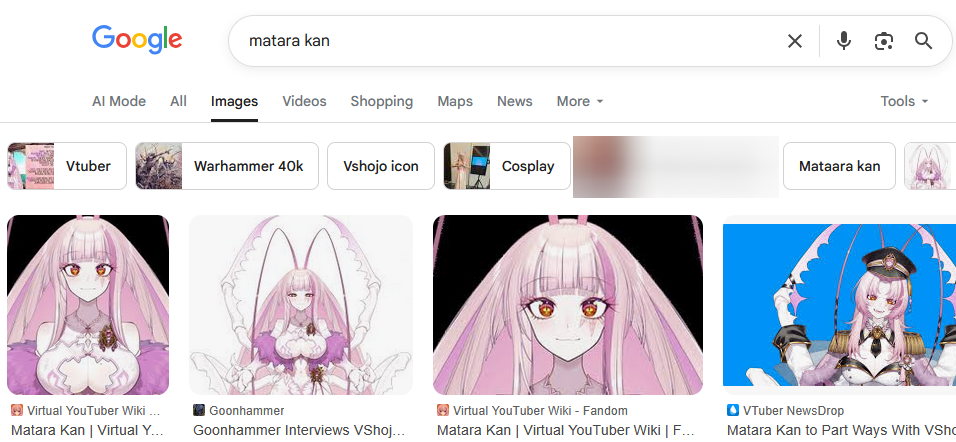
Task: Open the VTuber NewsDrop image thumbnail
Action: point(839,305)
